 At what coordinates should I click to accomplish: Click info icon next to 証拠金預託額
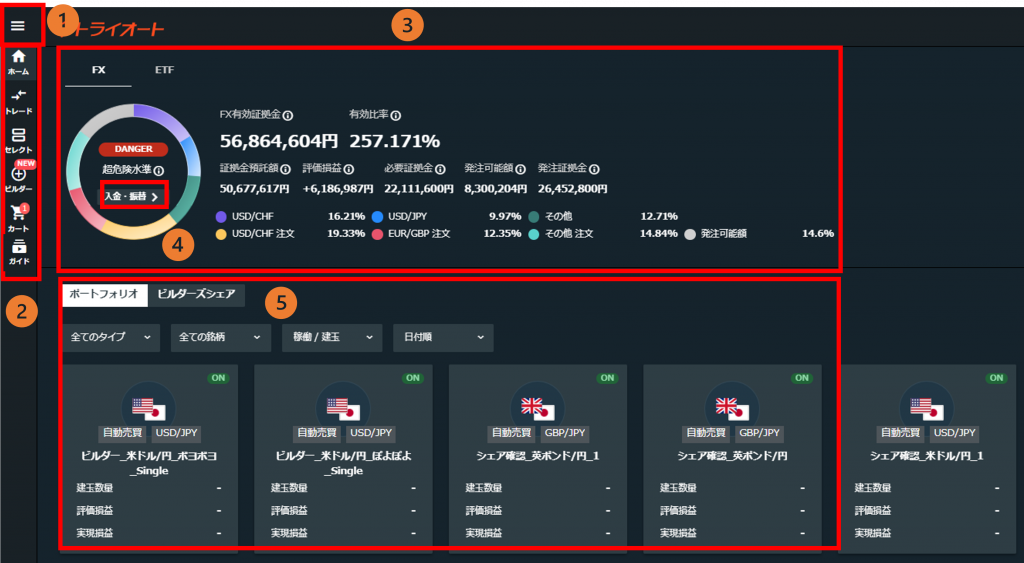point(285,170)
